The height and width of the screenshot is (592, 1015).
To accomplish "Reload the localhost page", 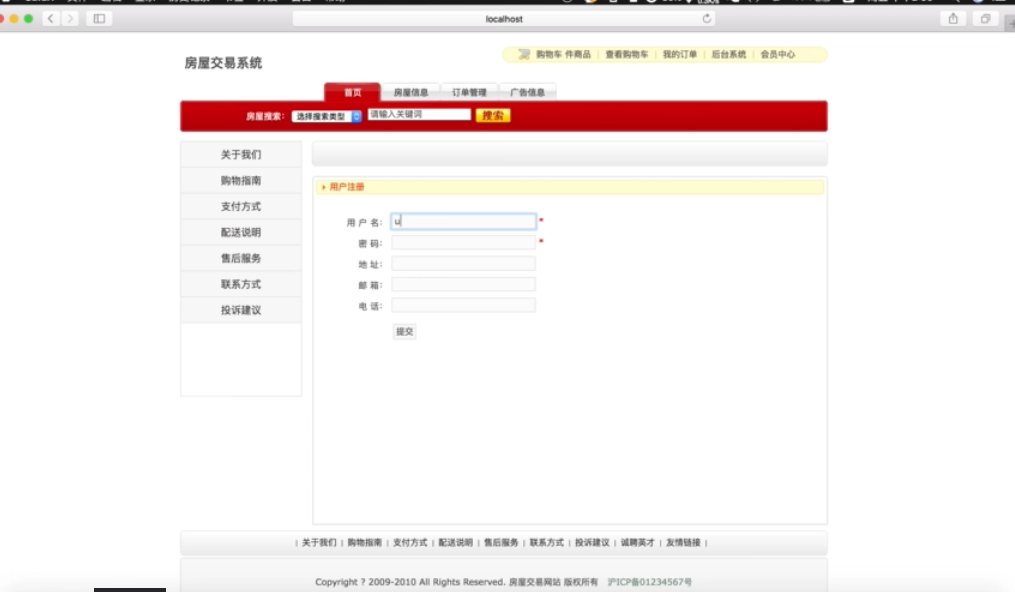I will pyautogui.click(x=706, y=19).
